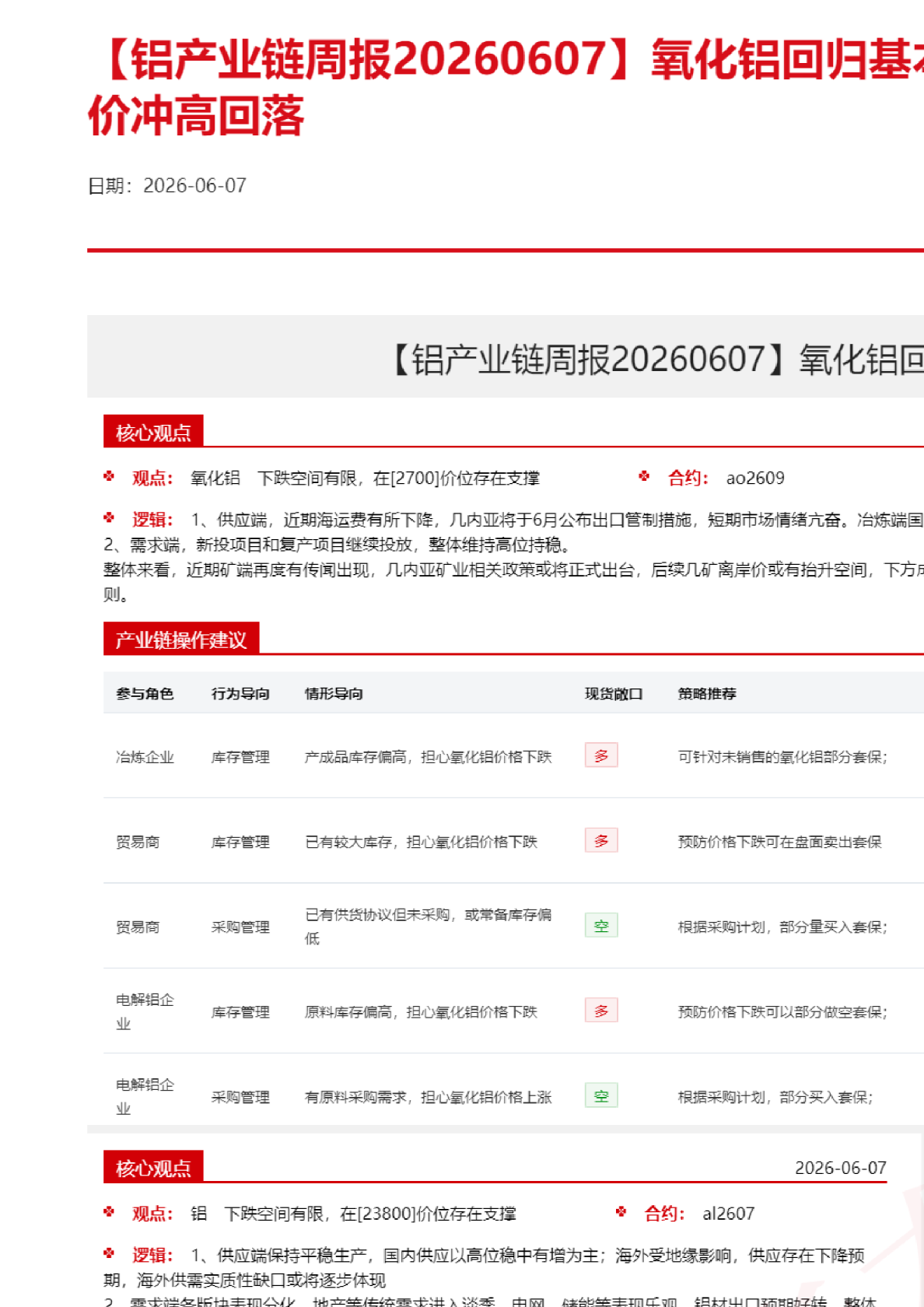The width and height of the screenshot is (924, 1307).
Task: Click the date '2026-06-07' under title
Action: coord(194,186)
